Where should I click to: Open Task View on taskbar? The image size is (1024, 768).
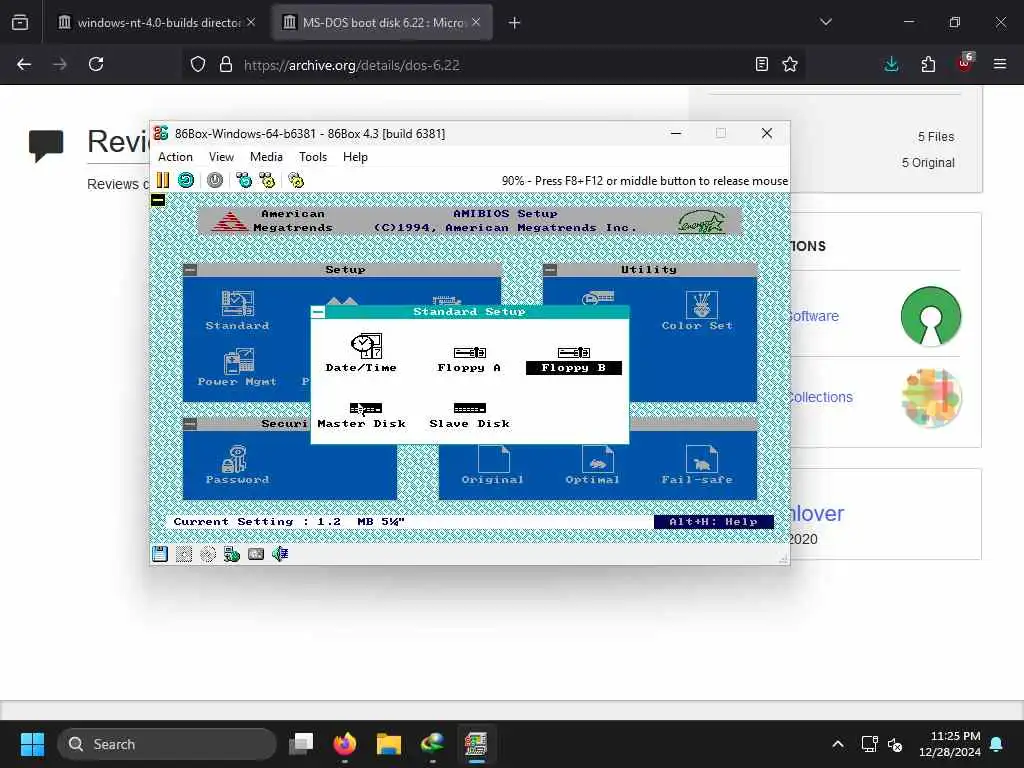click(x=302, y=744)
